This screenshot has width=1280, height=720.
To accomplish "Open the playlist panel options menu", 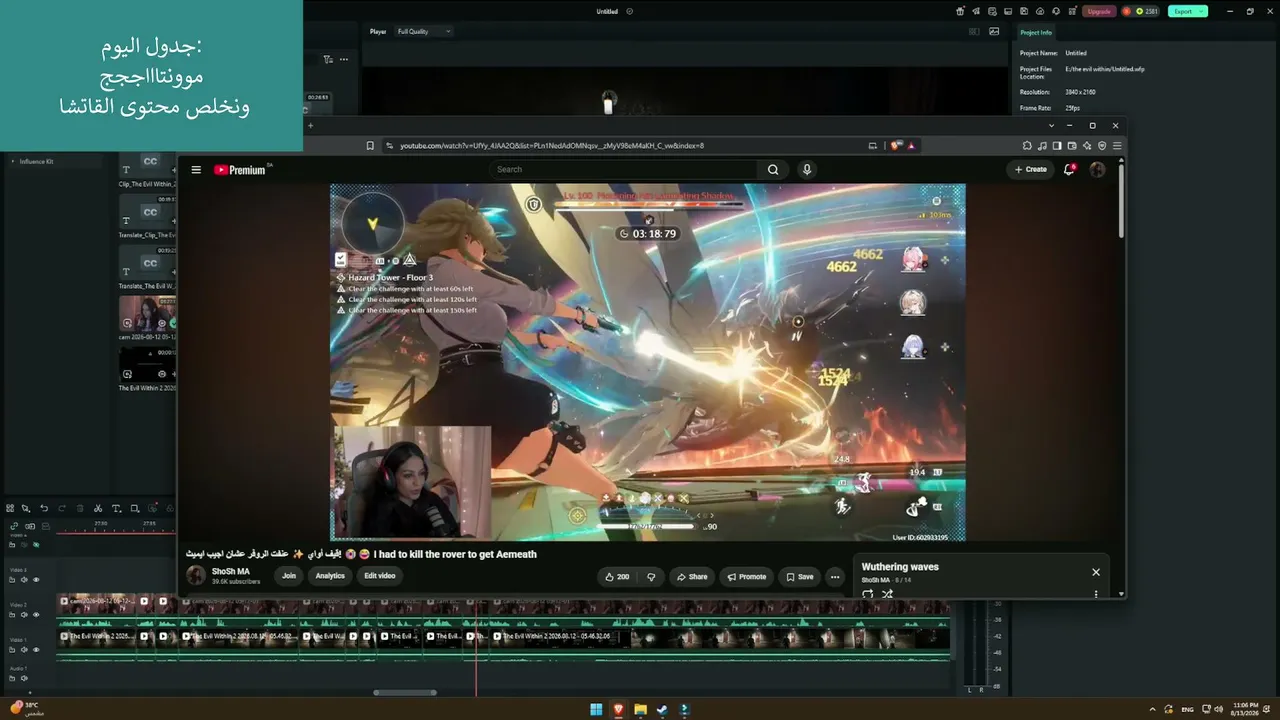I will pos(1096,594).
